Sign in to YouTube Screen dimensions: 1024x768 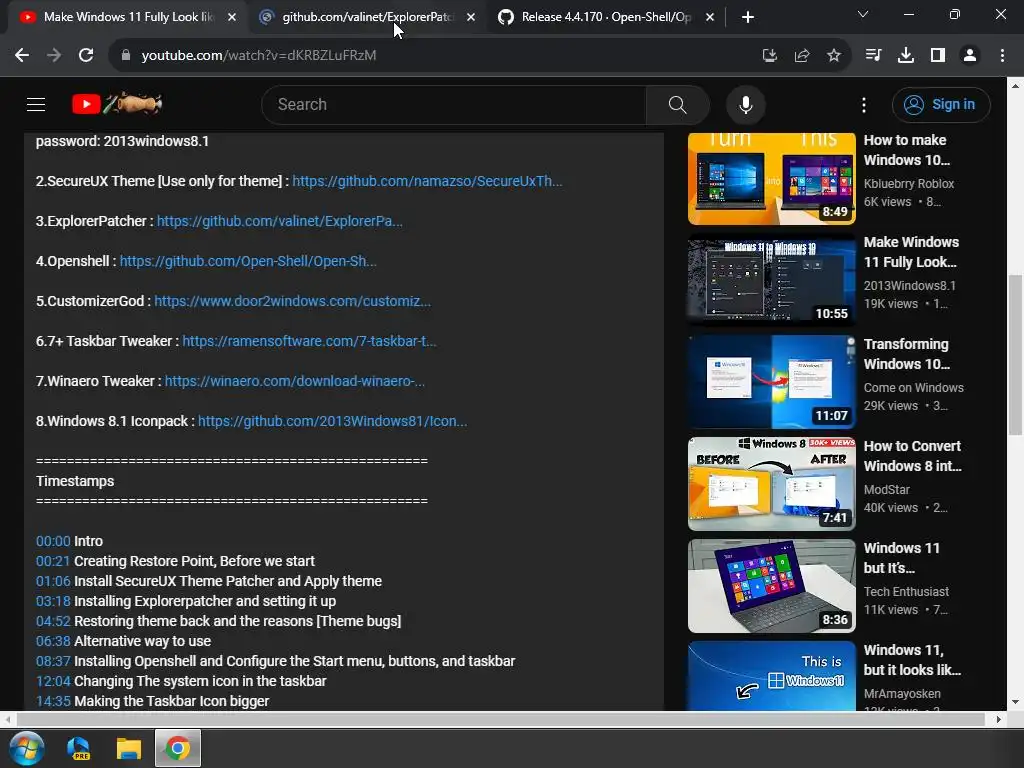click(941, 104)
